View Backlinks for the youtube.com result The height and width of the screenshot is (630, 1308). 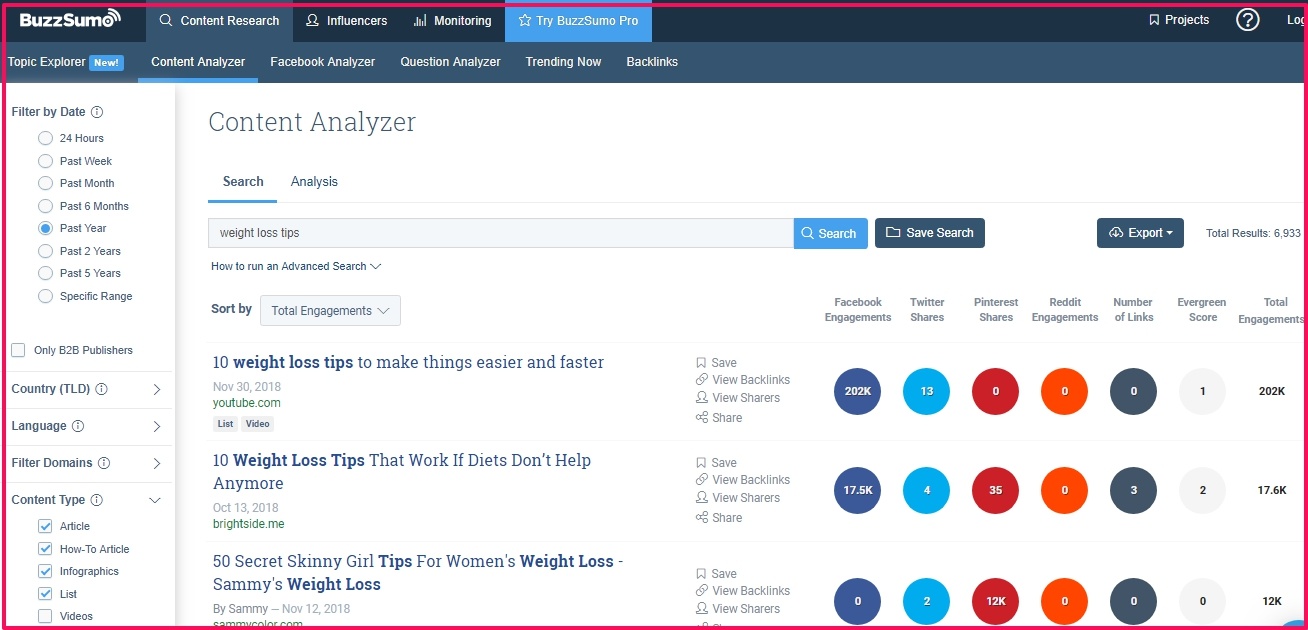[x=743, y=380]
